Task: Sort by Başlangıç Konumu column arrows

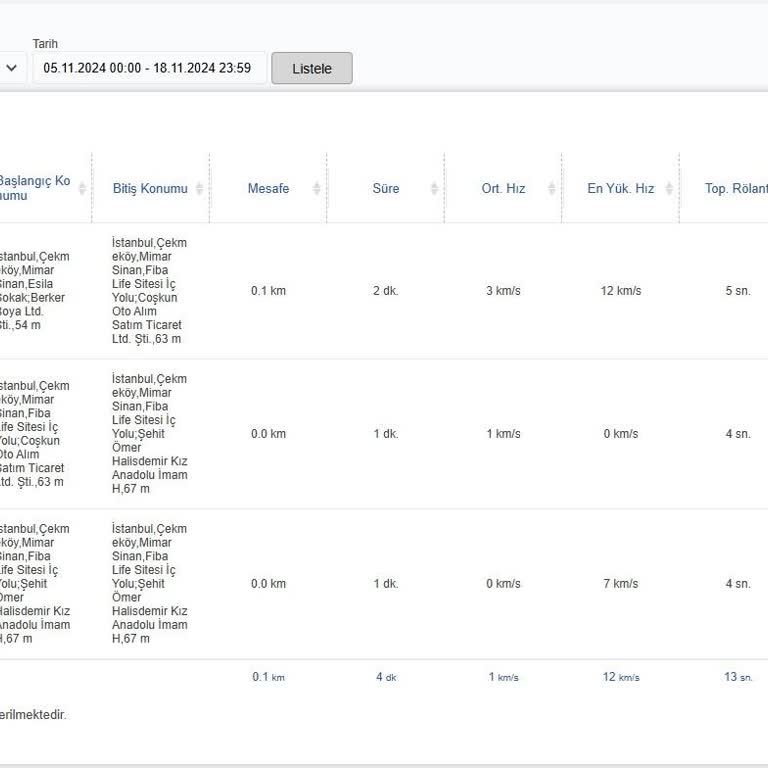Action: [82, 188]
